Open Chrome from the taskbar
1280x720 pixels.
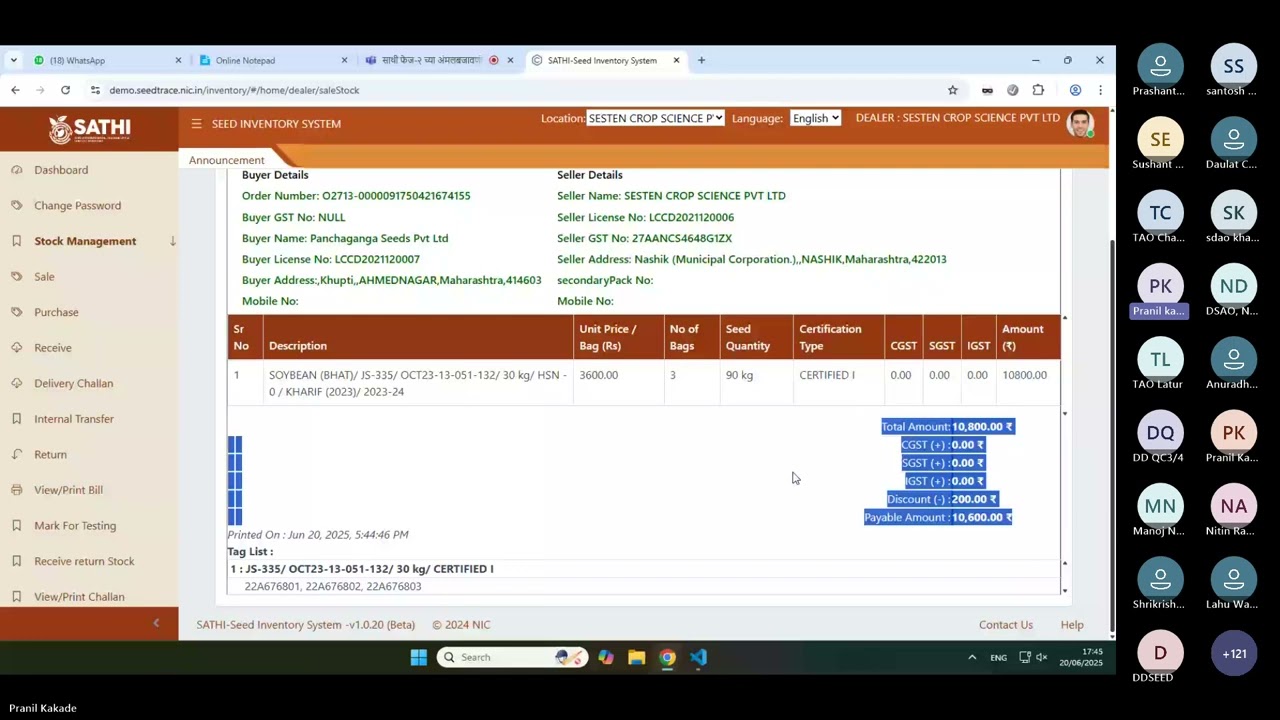click(x=668, y=657)
